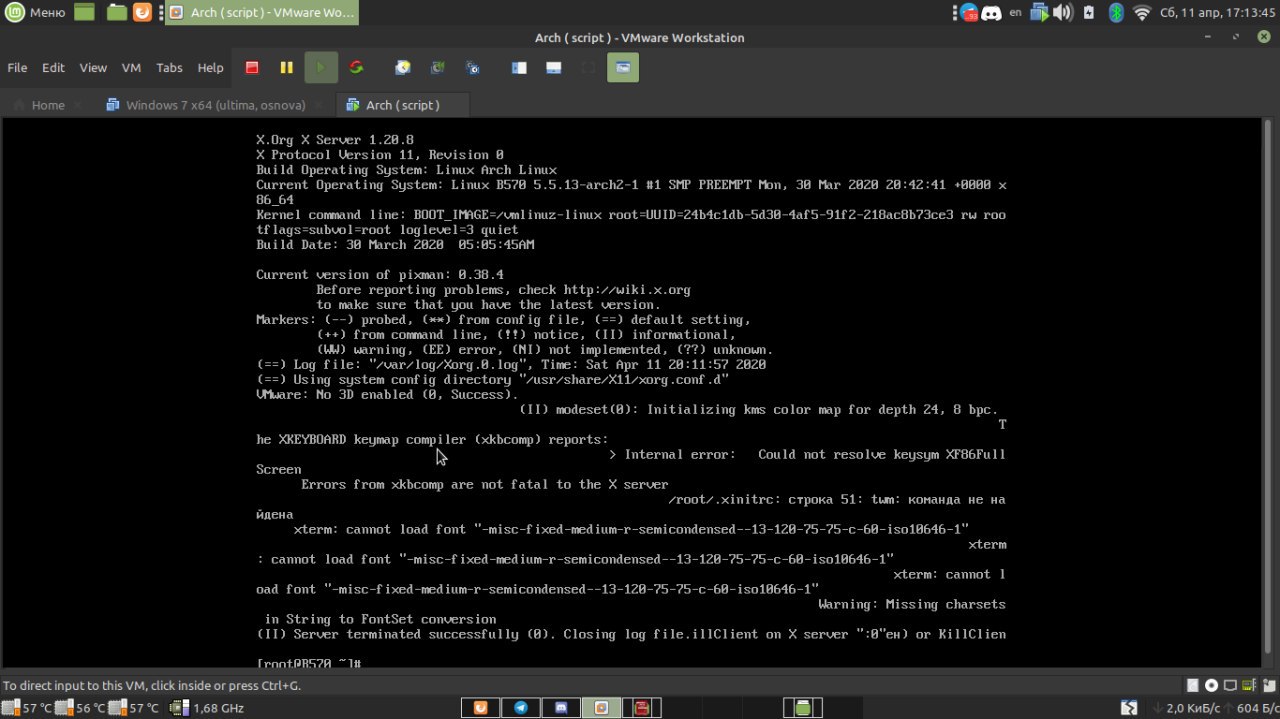This screenshot has height=719, width=1280.
Task: Open calendar from the date and time clock
Action: tap(1217, 13)
